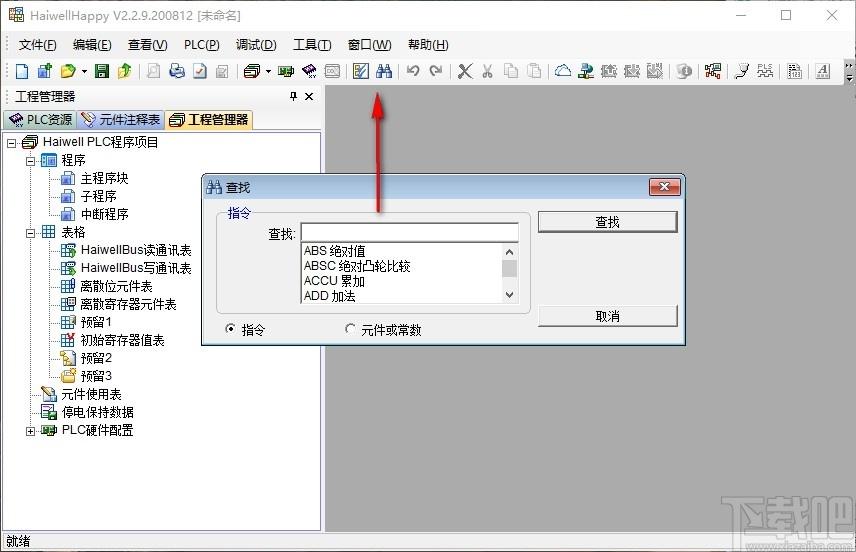
Task: Select HaiwellBus读通讯表 tree item
Action: 136,251
